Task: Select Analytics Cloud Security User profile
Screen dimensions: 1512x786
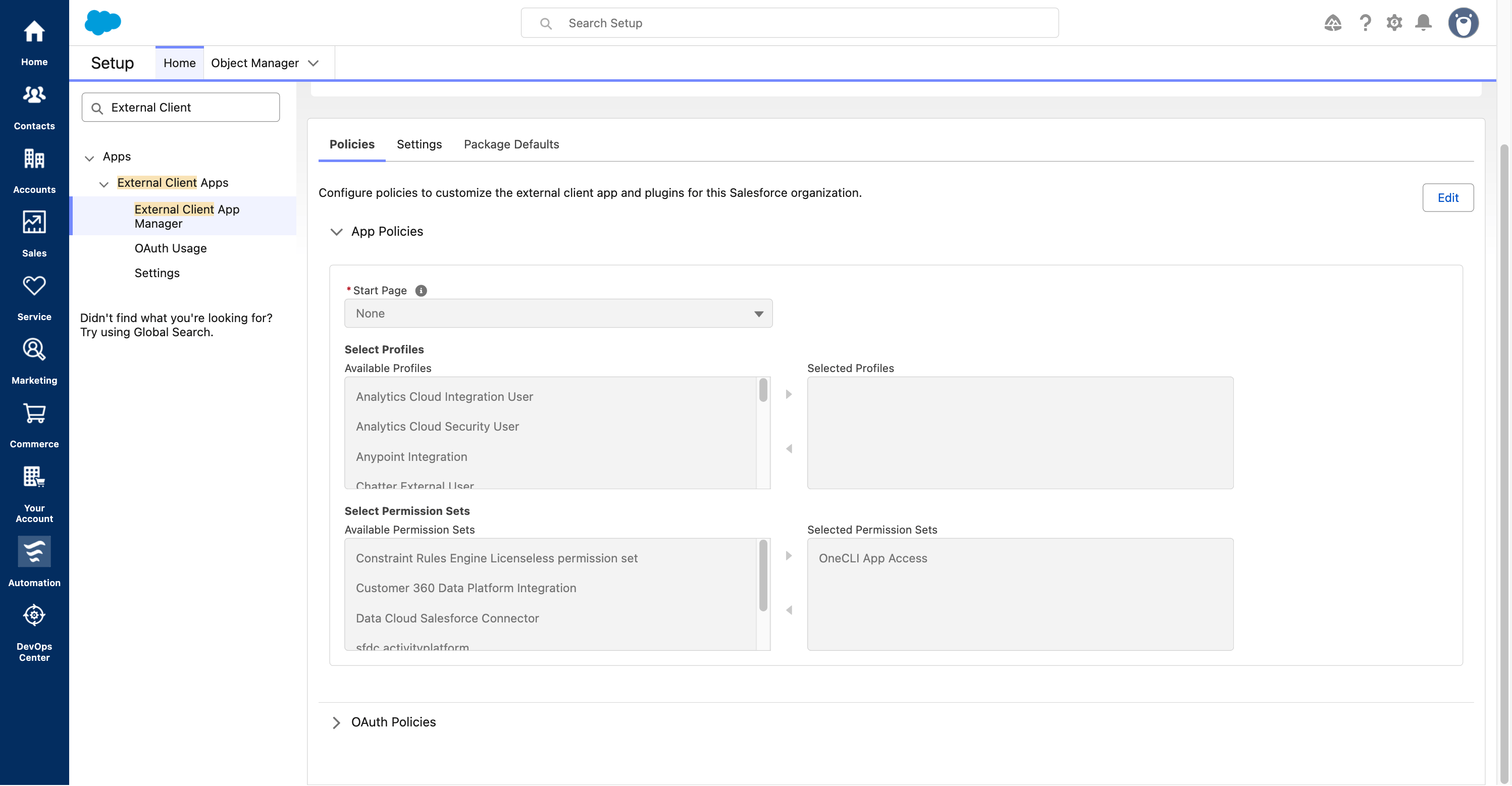Action: (437, 427)
